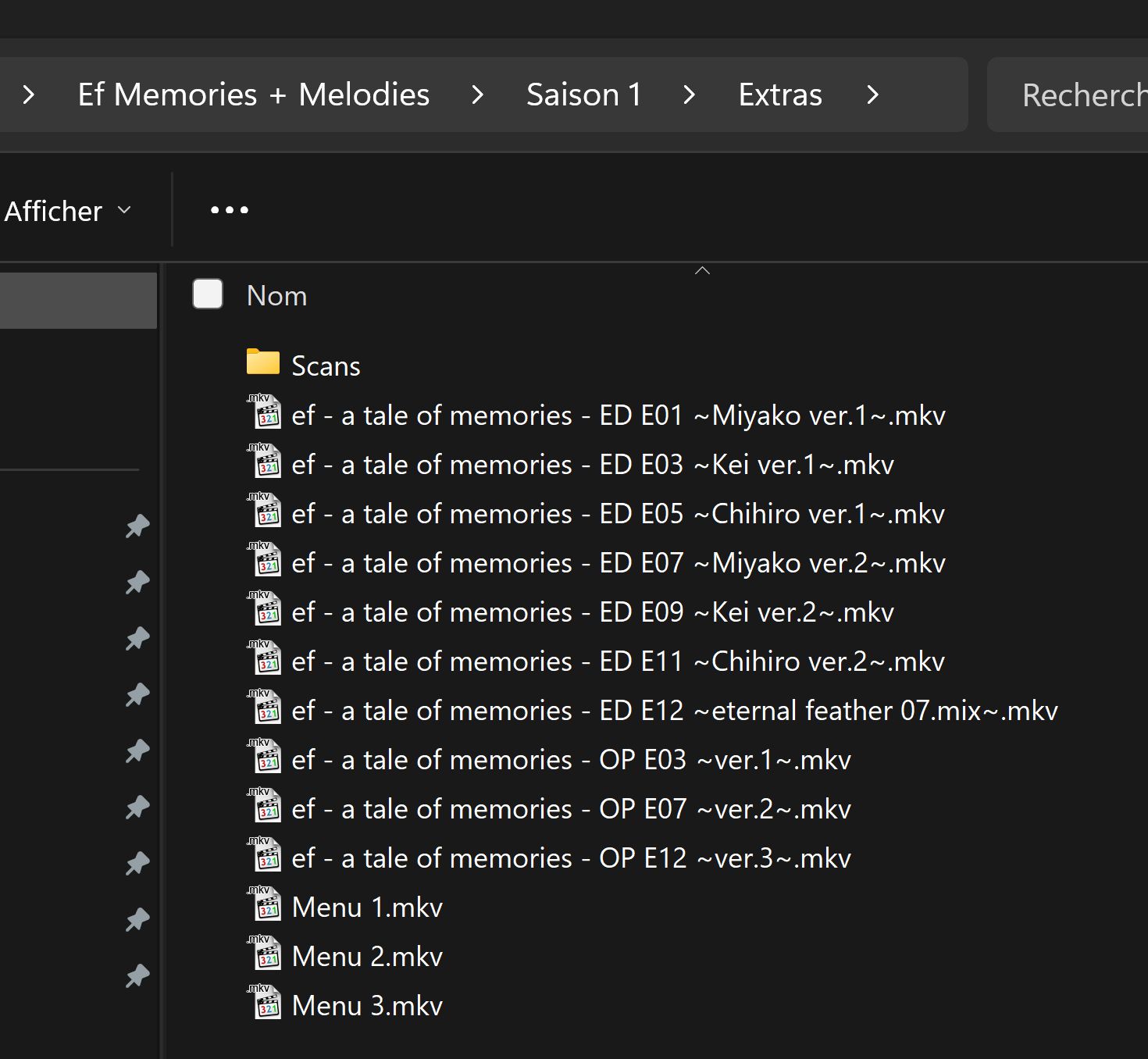Click the file icon of ED E05 Chihiro ver.1
The width and height of the screenshot is (1148, 1059).
[x=266, y=512]
